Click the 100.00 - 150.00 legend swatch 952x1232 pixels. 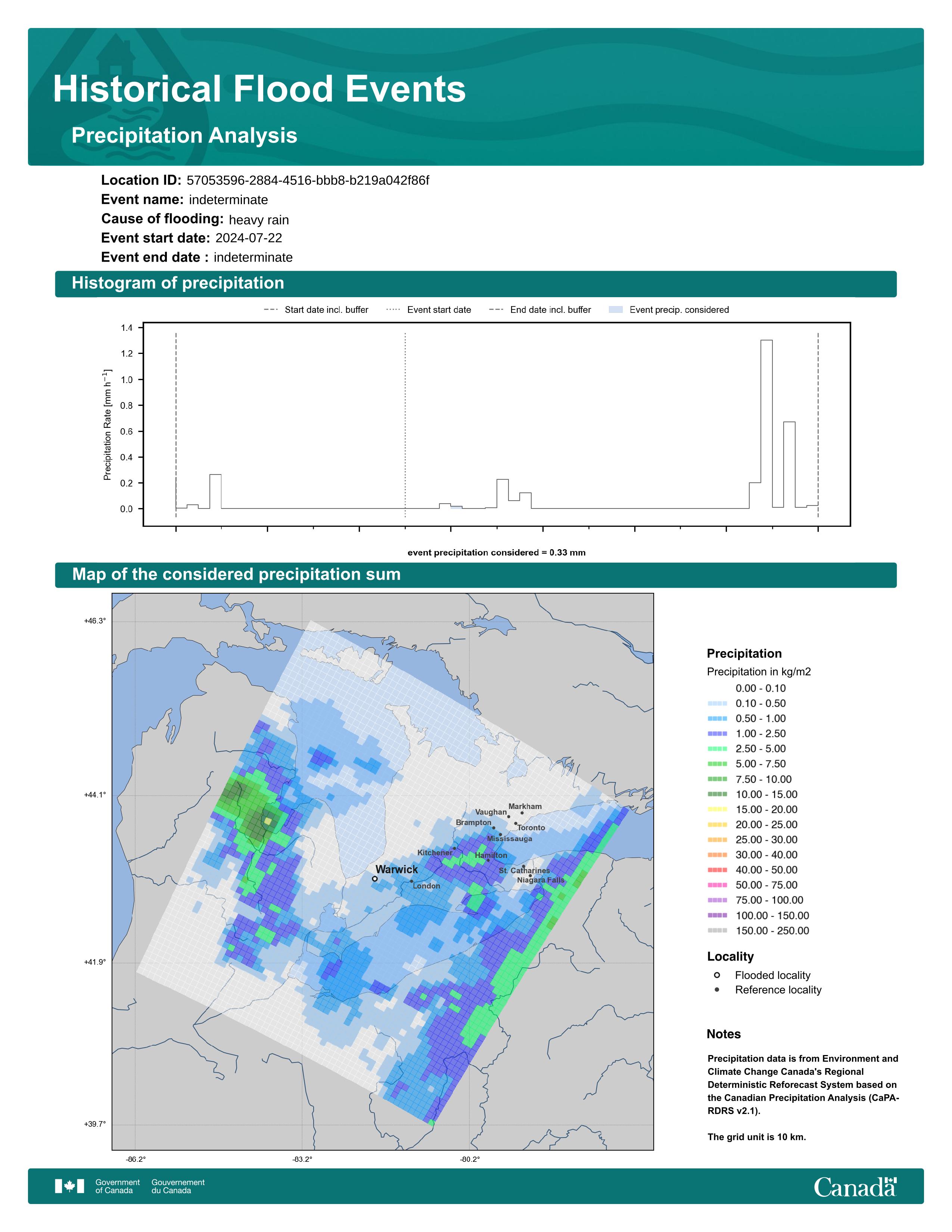coord(718,916)
